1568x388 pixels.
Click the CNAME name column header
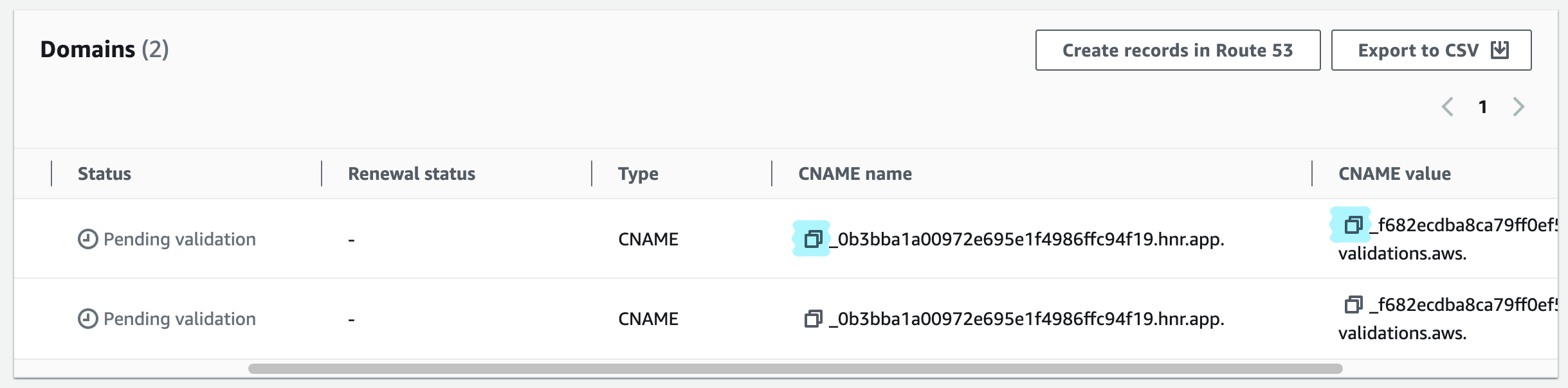855,173
